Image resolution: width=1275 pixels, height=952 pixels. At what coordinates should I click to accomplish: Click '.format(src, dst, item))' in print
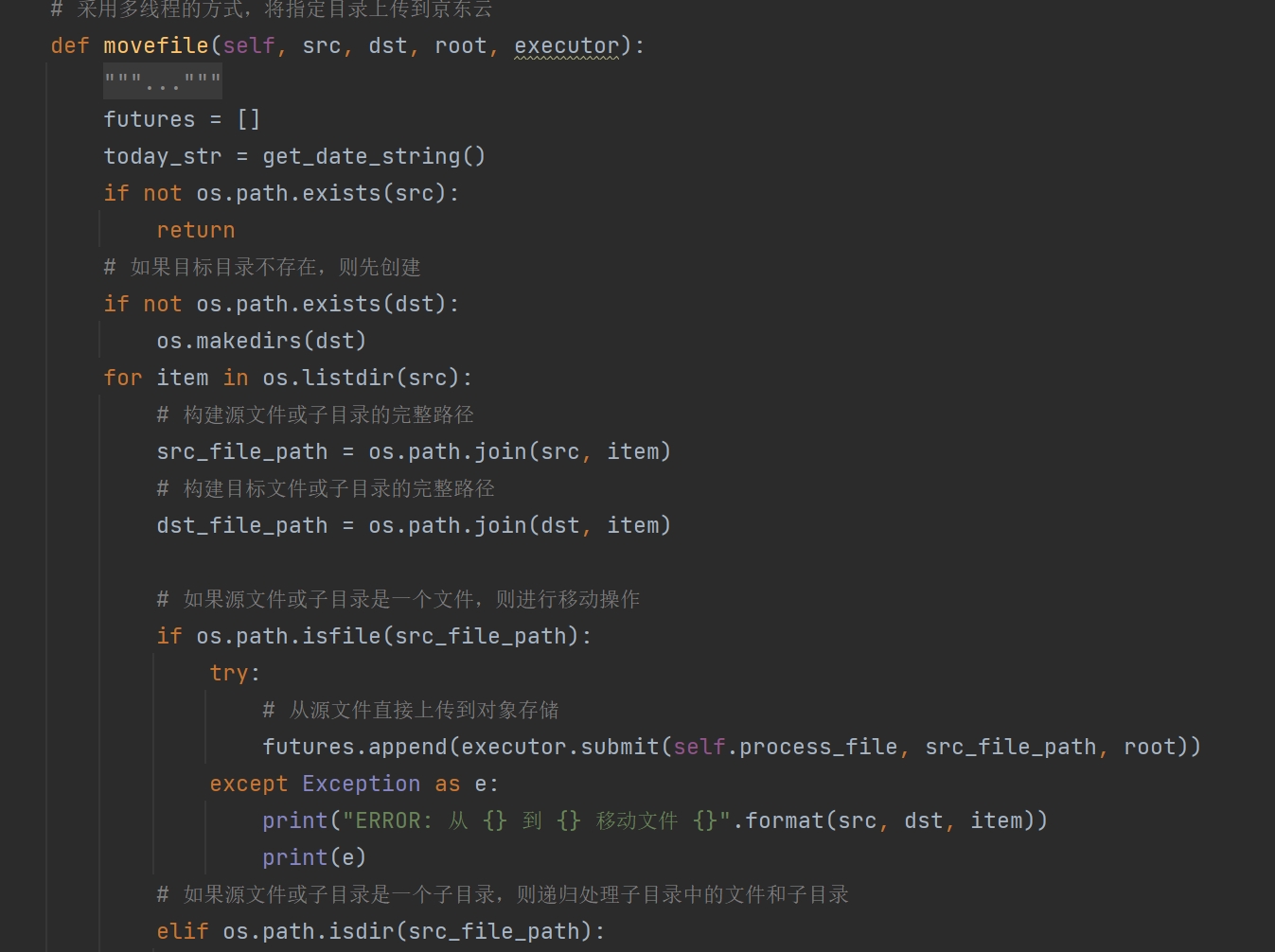coord(890,820)
